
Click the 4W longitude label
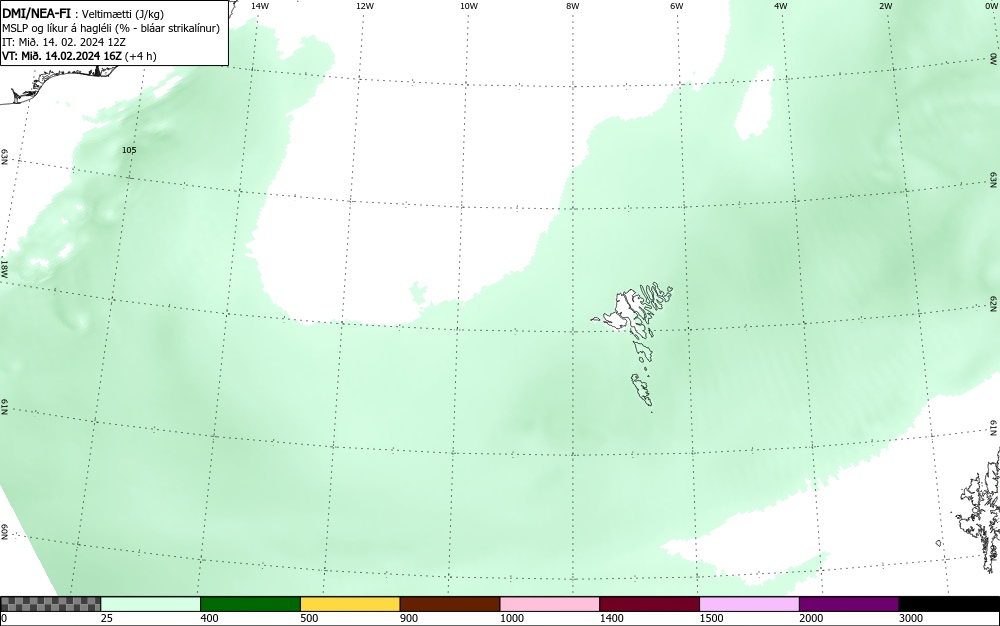click(781, 6)
